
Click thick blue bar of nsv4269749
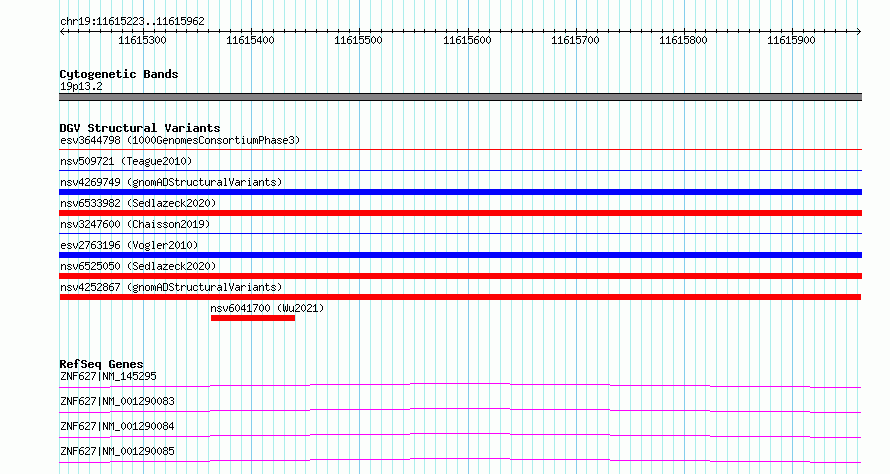pos(460,192)
